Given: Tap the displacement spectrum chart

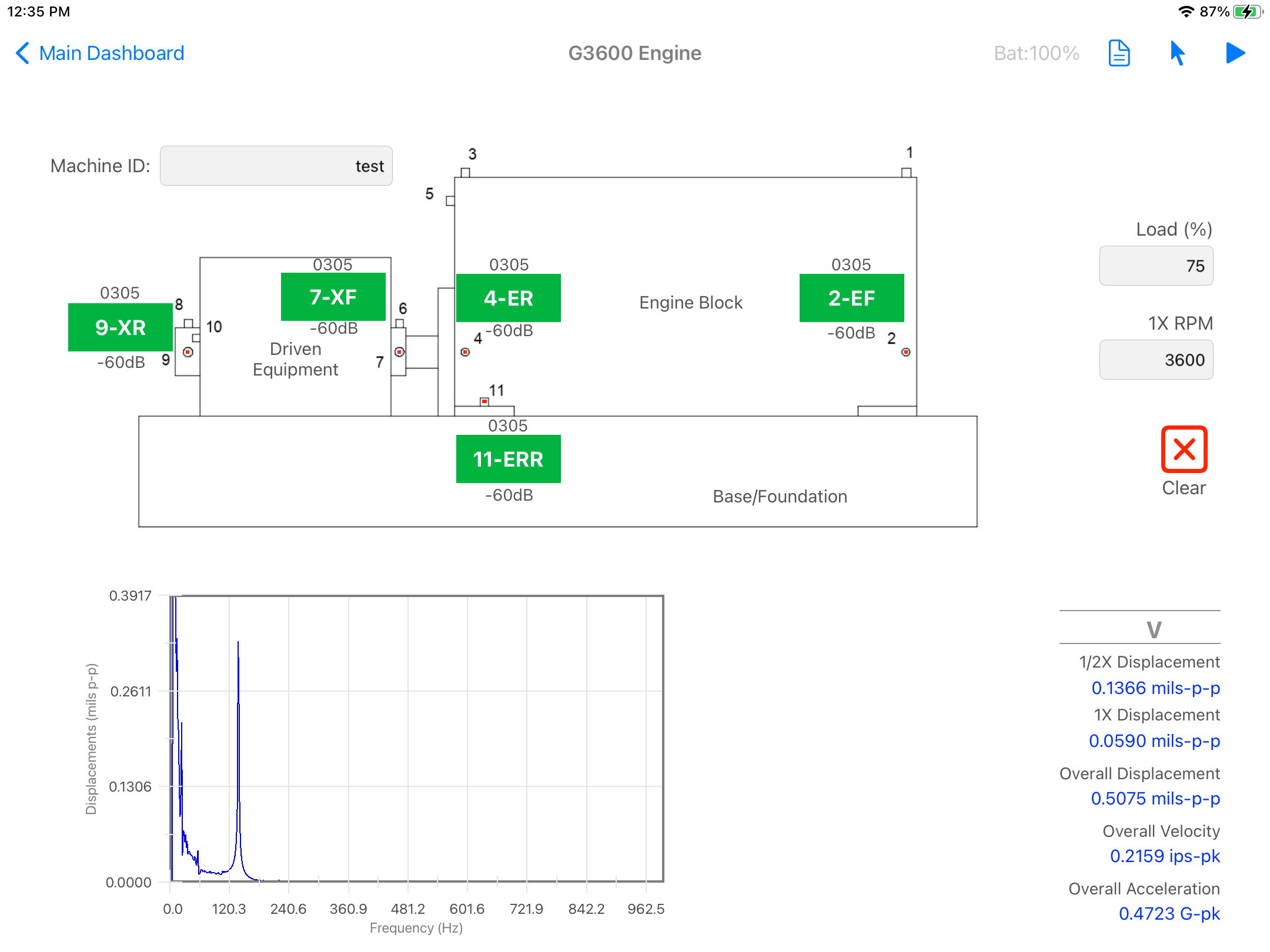Looking at the screenshot, I should (417, 739).
